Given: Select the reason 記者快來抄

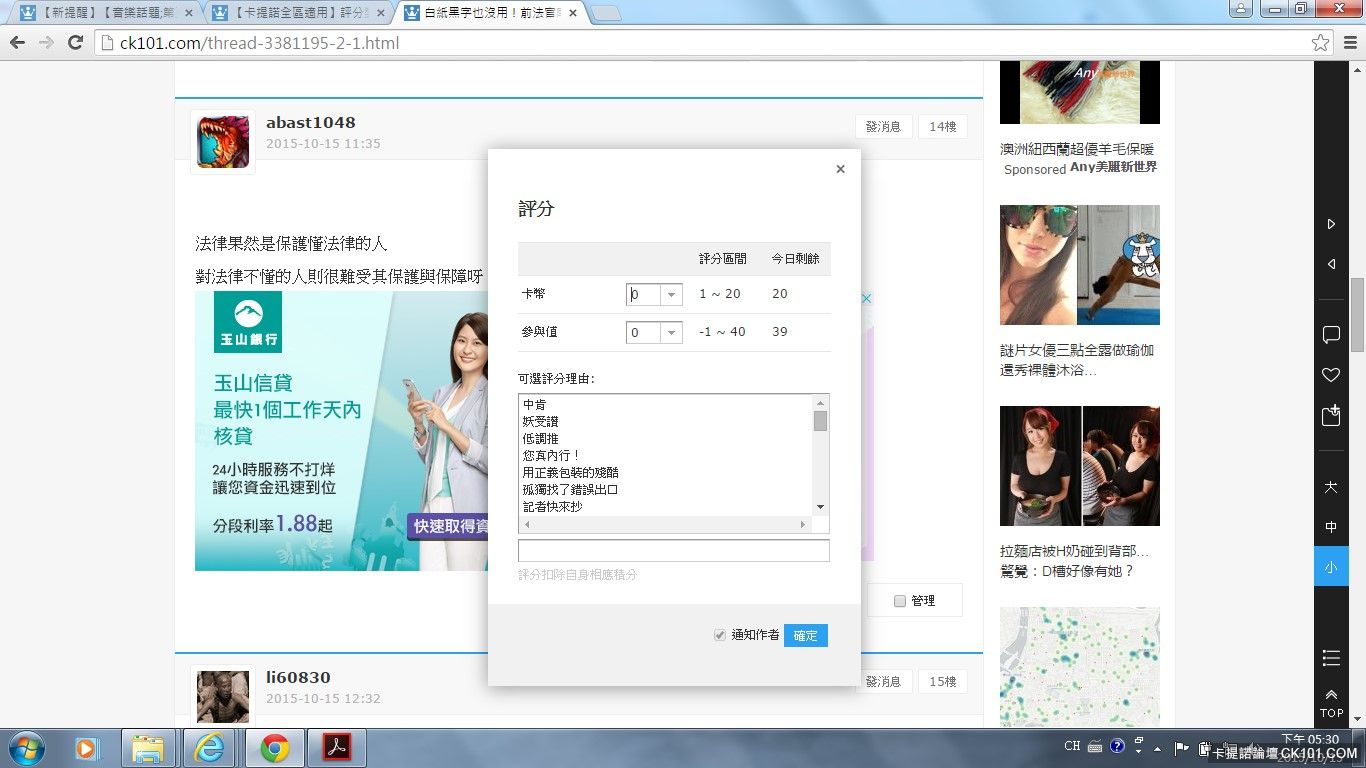Looking at the screenshot, I should (x=552, y=507).
